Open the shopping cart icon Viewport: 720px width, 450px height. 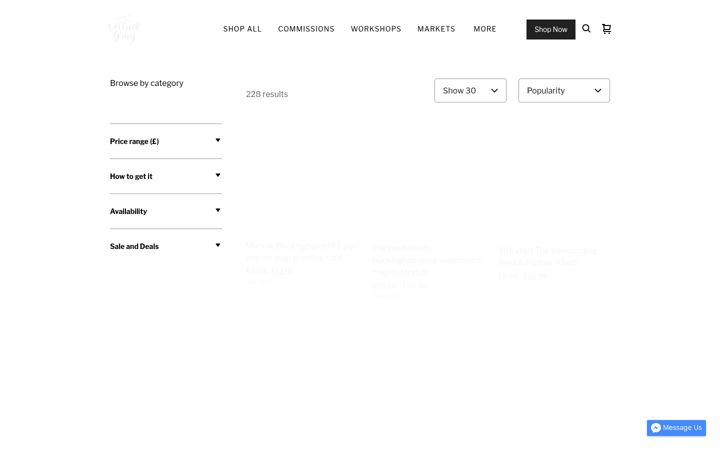pos(607,28)
